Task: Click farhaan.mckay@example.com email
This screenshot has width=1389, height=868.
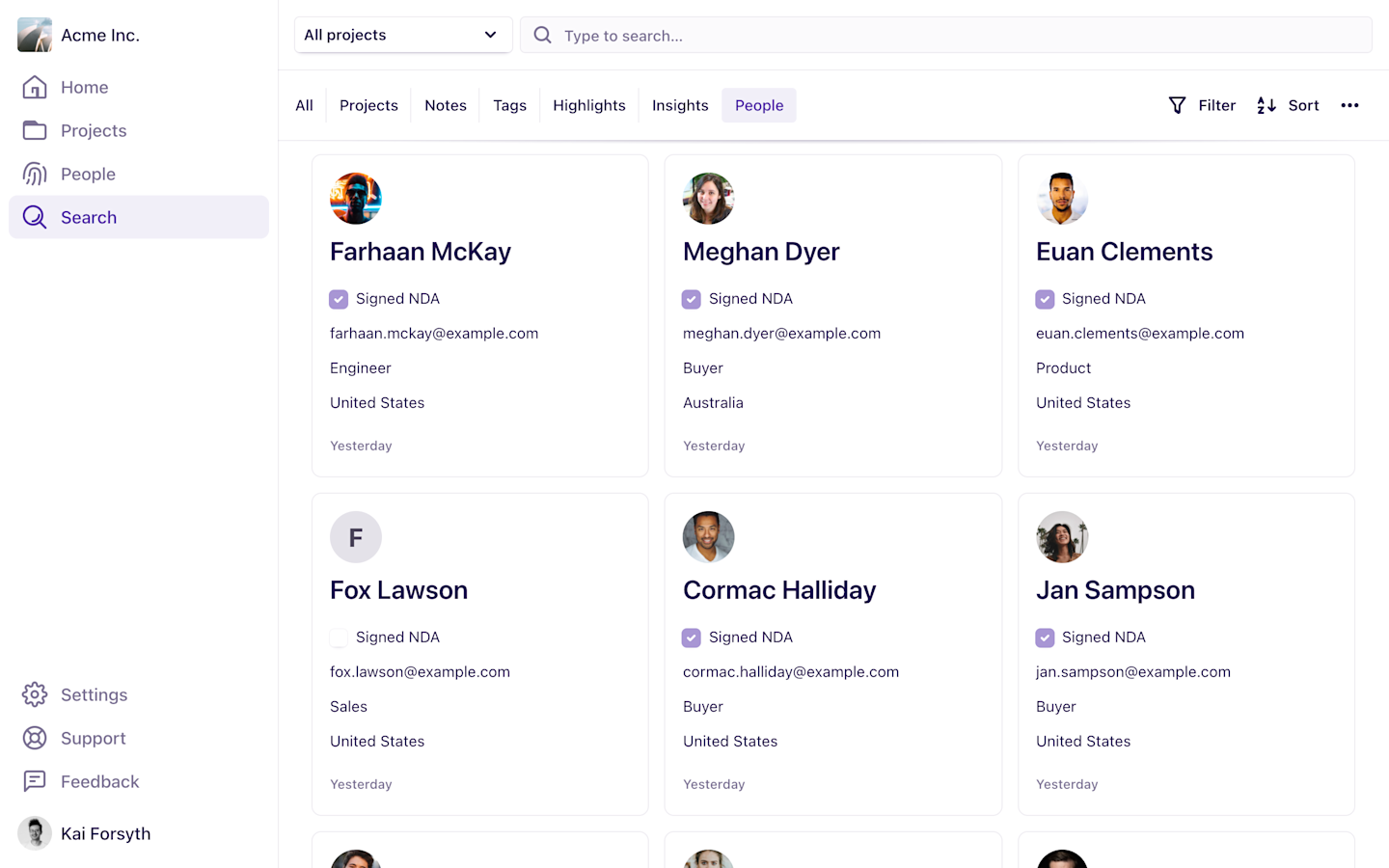Action: point(434,334)
